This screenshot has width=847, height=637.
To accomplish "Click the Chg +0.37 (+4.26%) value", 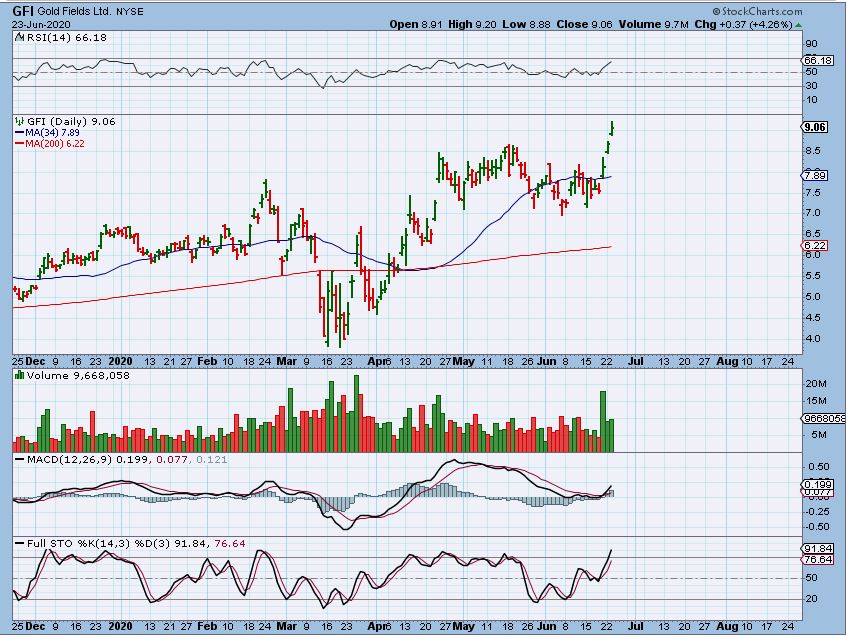I will click(743, 24).
